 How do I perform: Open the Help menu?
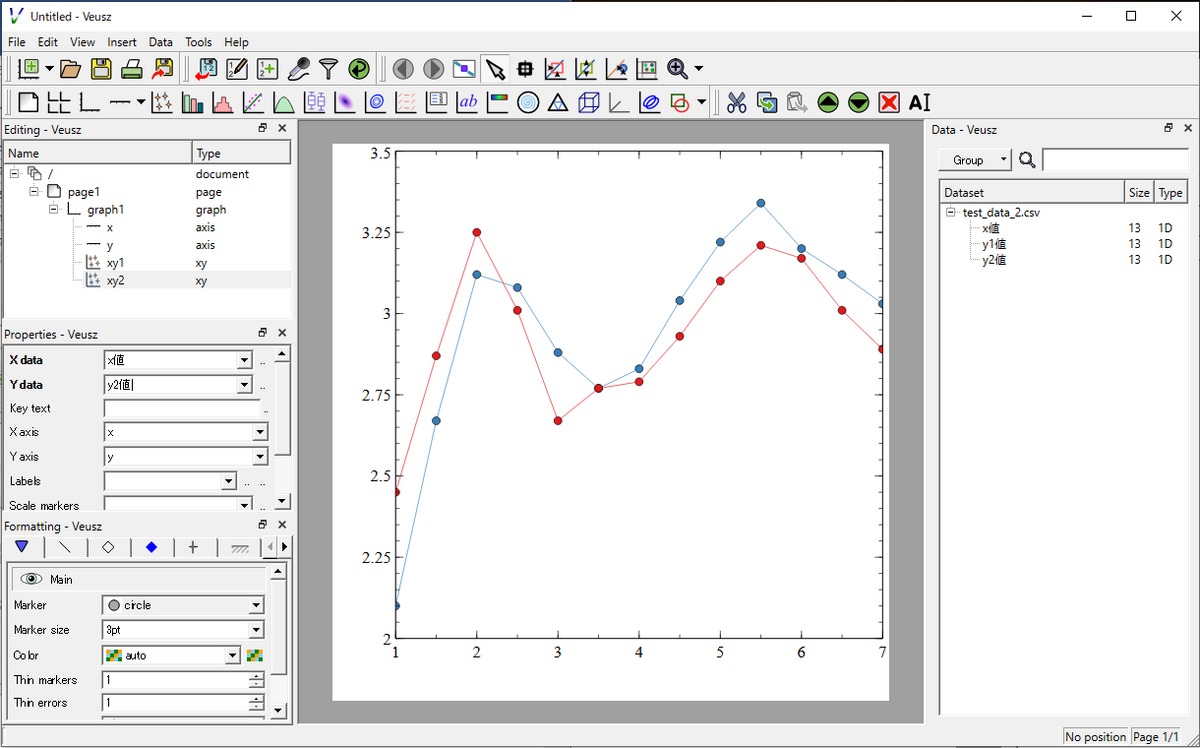click(x=236, y=42)
